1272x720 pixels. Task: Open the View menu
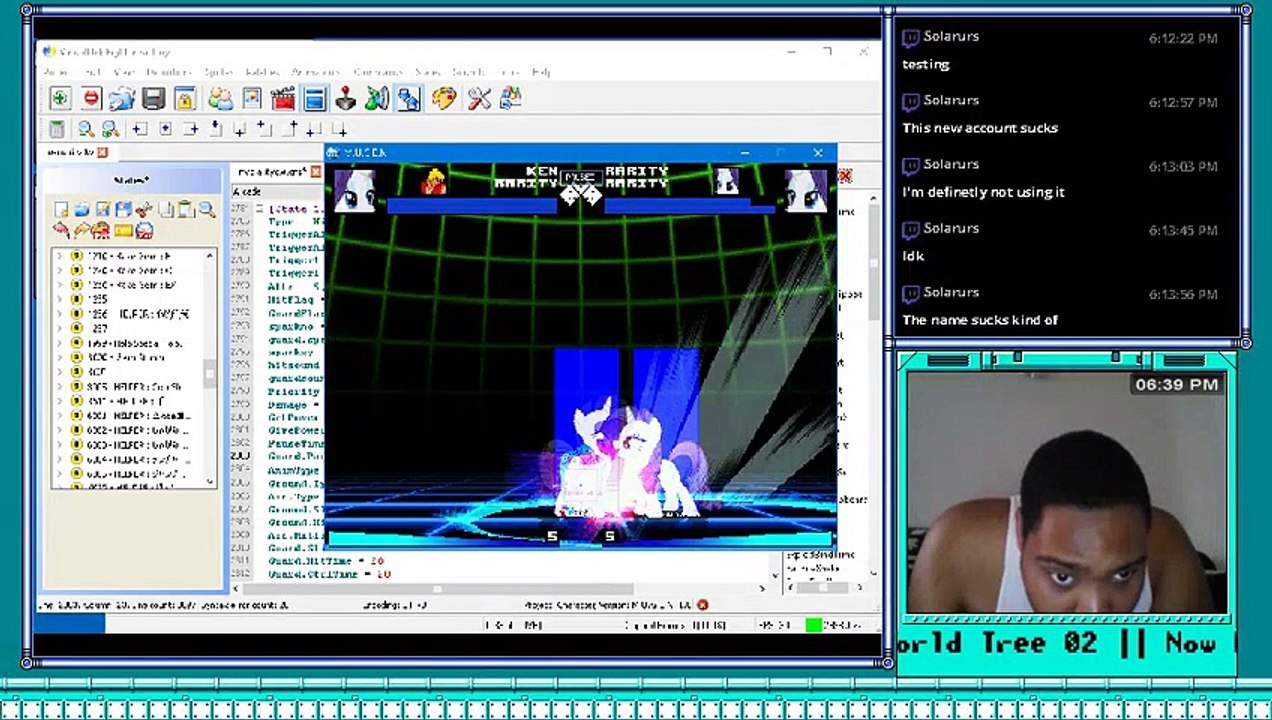pyautogui.click(x=124, y=72)
